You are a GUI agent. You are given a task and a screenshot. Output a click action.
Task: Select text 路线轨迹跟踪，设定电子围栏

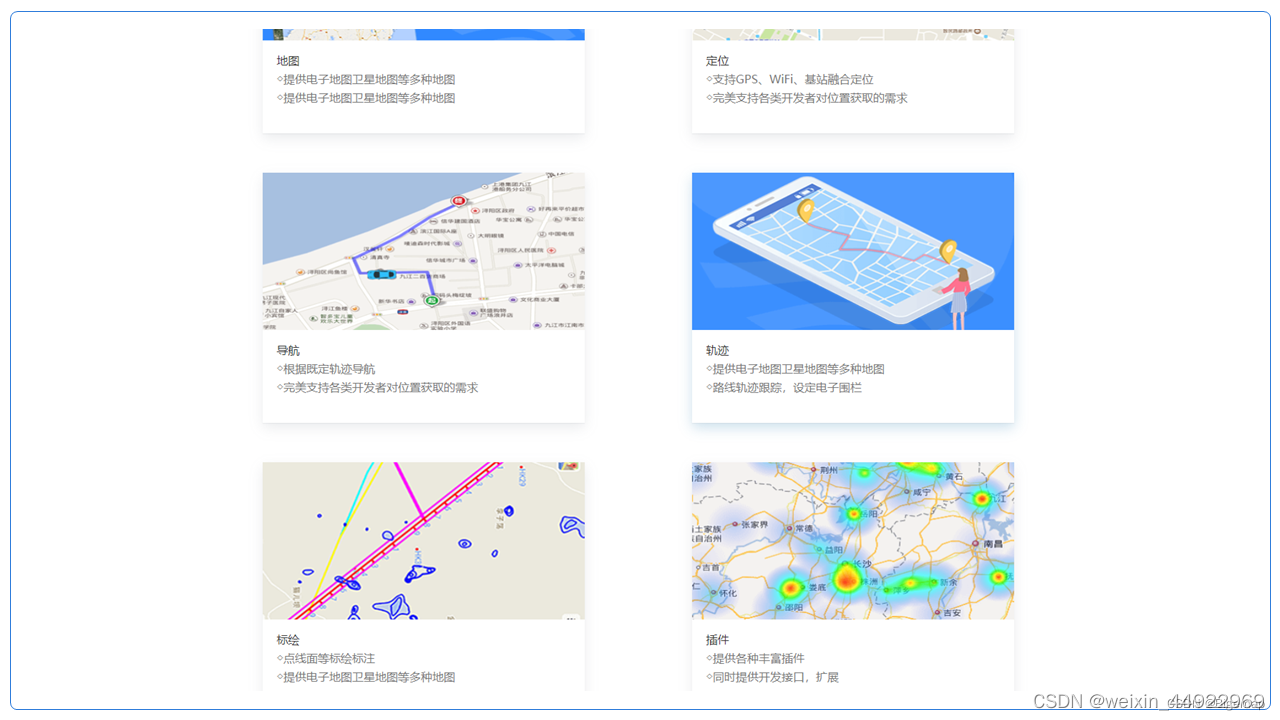tap(787, 388)
